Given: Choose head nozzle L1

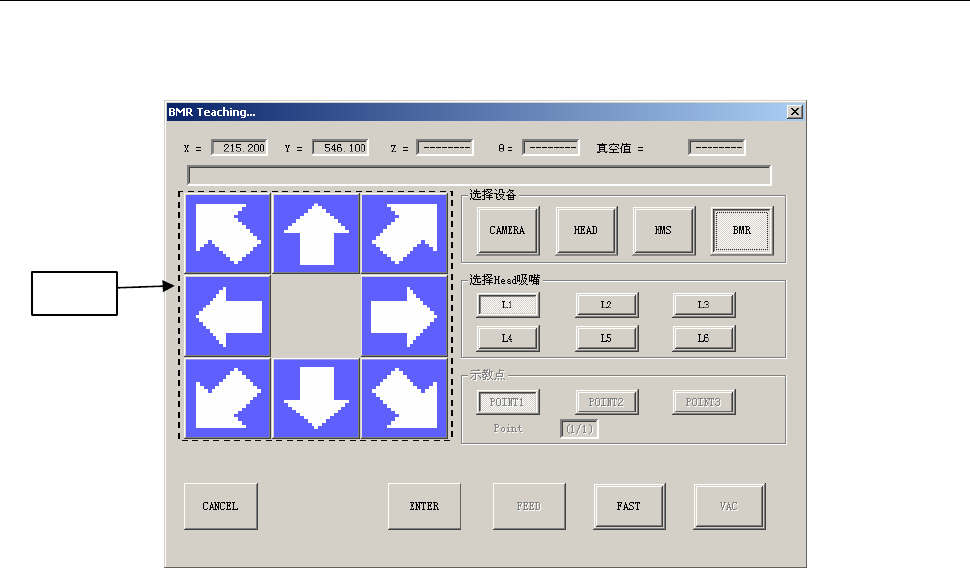Looking at the screenshot, I should (x=508, y=305).
